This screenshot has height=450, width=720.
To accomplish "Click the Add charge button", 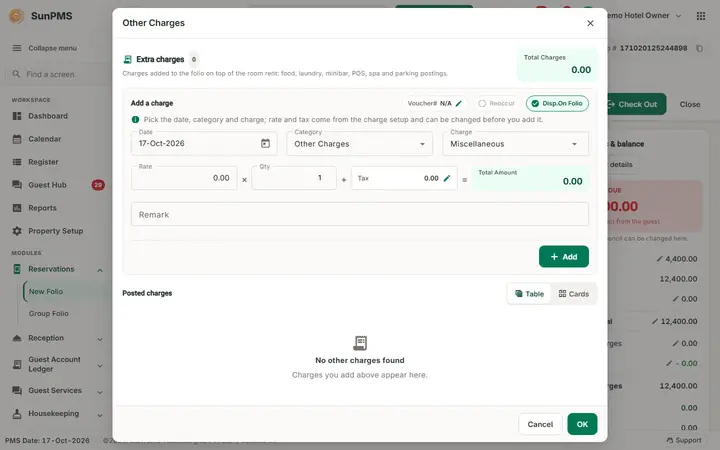I will [563, 257].
